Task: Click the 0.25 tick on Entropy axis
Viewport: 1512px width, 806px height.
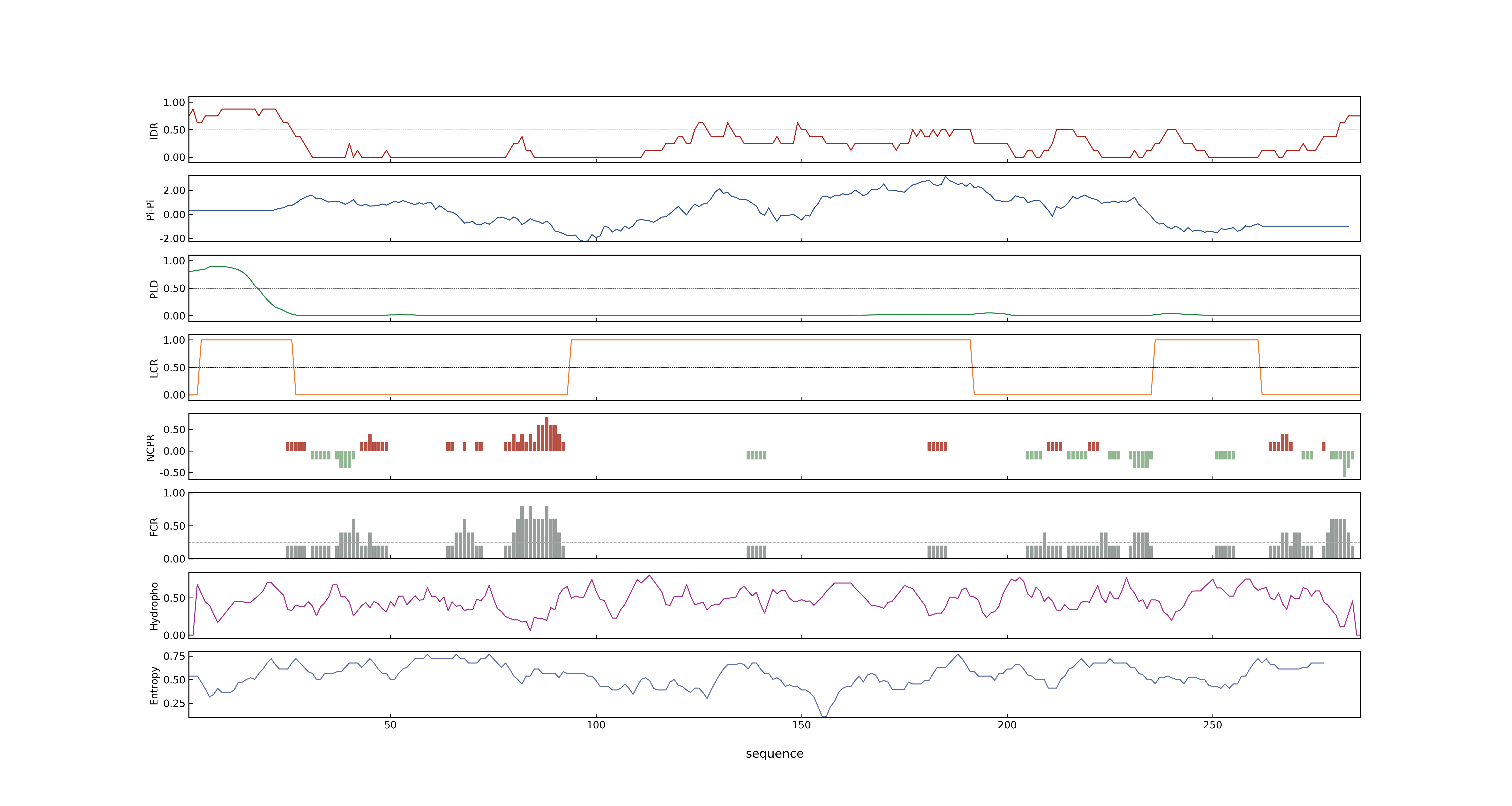Action: tap(174, 703)
